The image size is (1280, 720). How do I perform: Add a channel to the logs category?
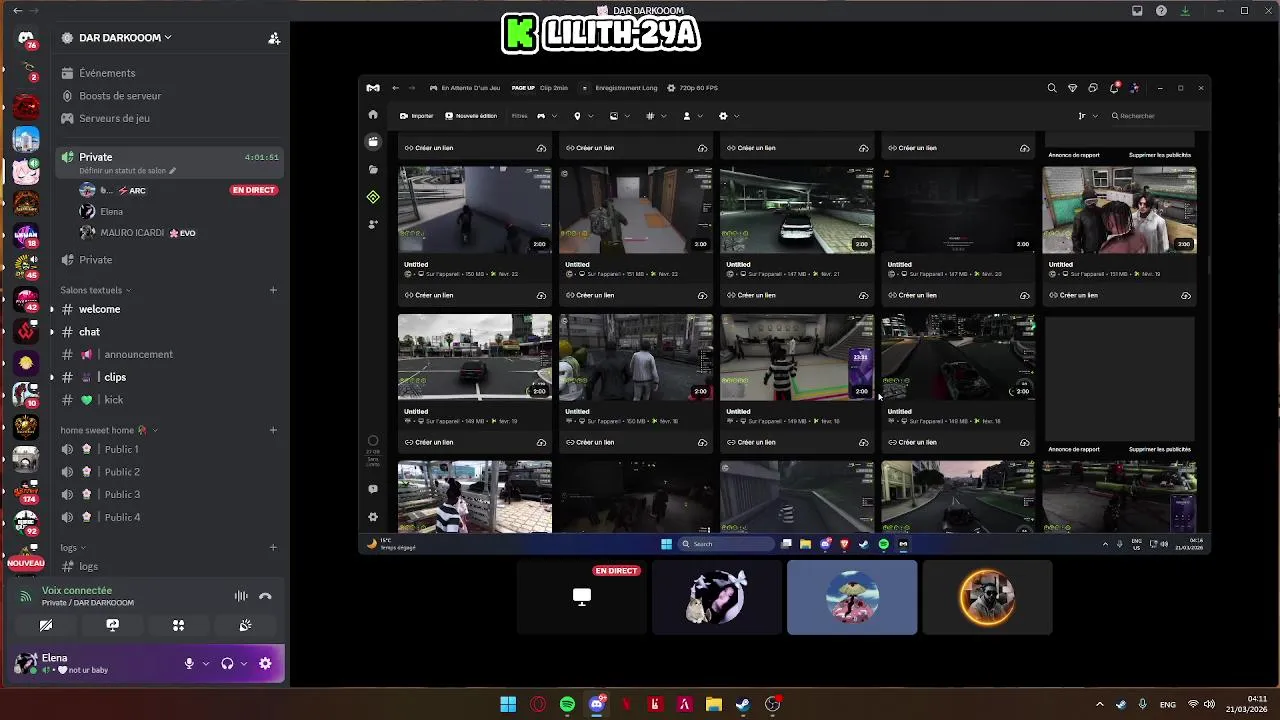coord(273,548)
